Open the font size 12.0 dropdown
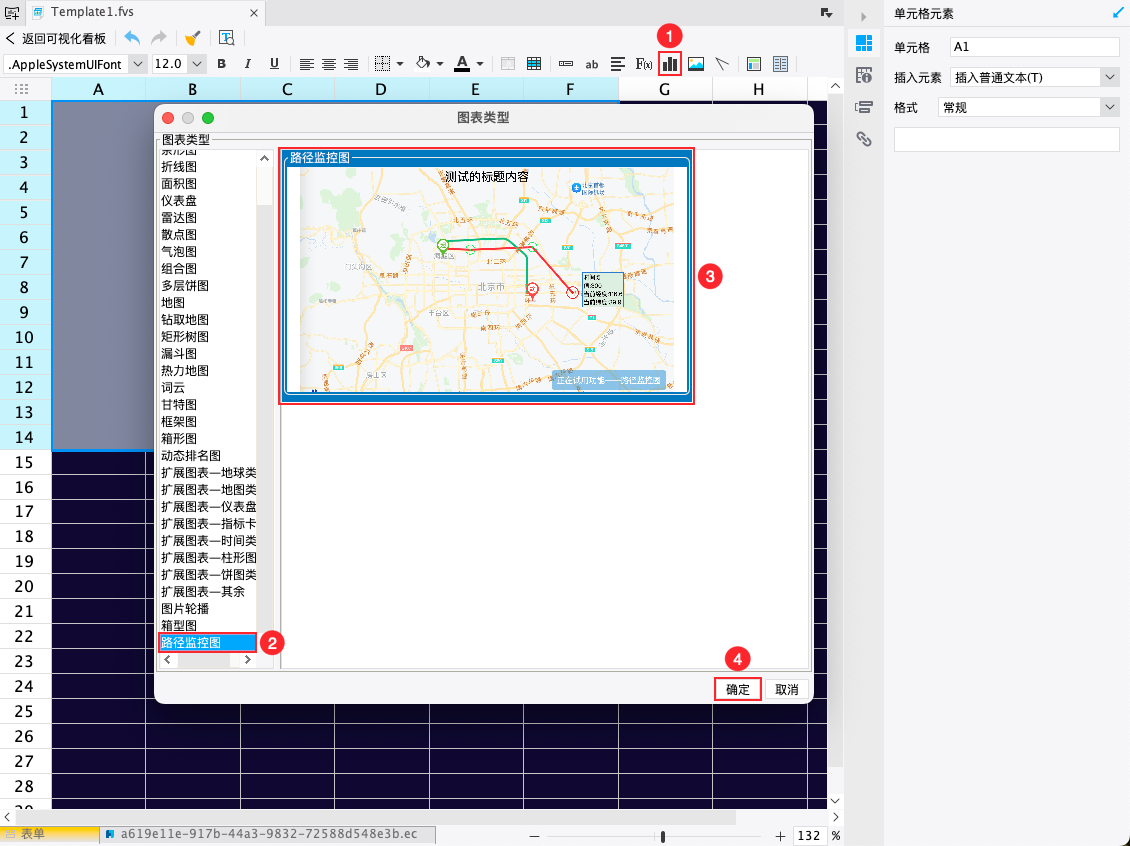1130x846 pixels. coord(197,64)
